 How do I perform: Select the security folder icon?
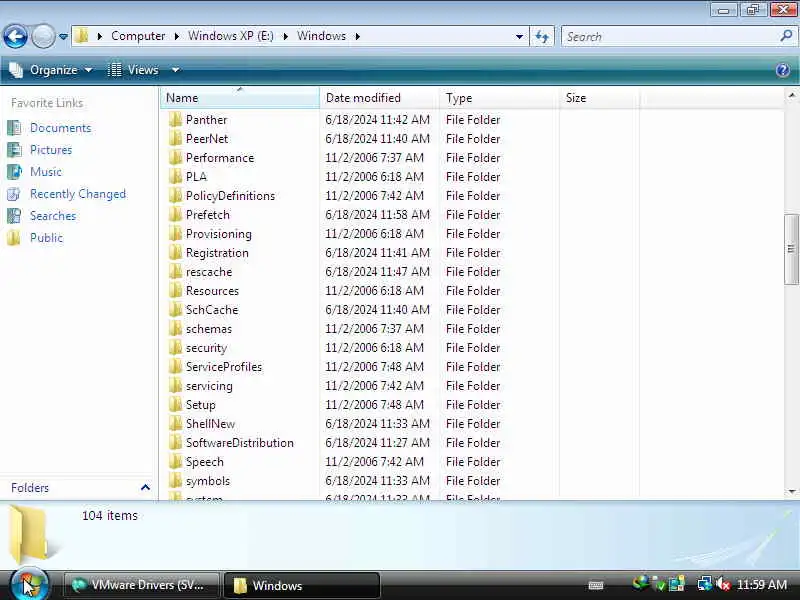click(x=176, y=347)
